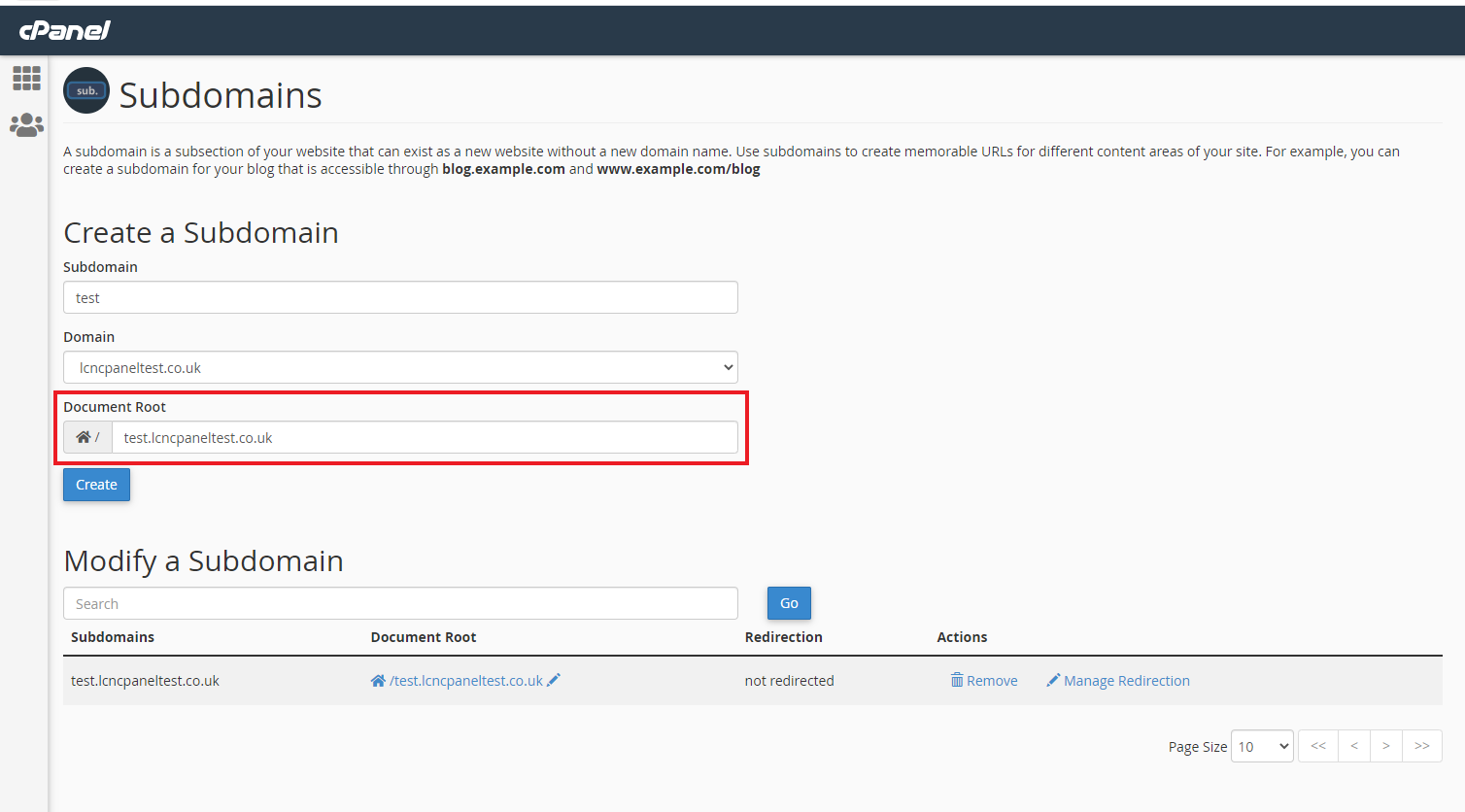Screen dimensions: 1465x812
Task: Click into the Document Root text field
Action: [425, 437]
